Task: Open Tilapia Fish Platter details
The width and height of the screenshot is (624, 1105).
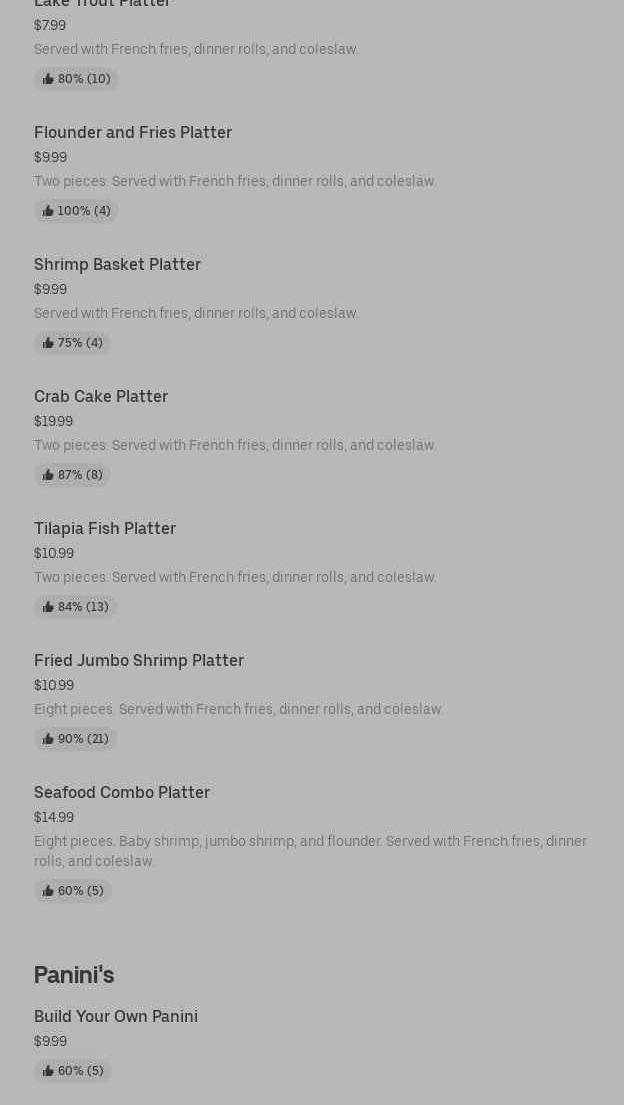Action: (105, 528)
